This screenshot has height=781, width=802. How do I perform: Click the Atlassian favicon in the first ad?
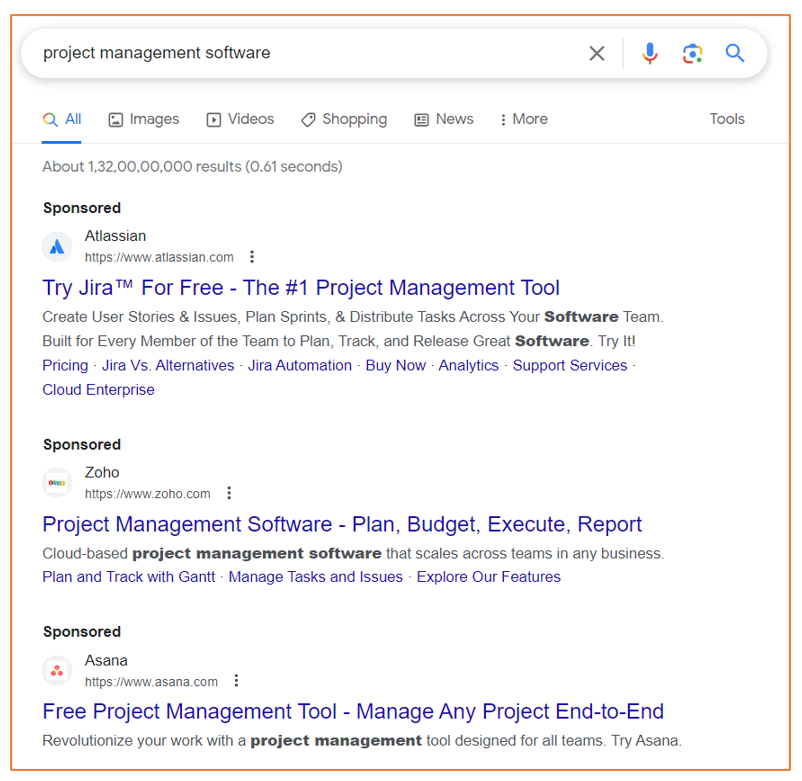click(x=57, y=246)
